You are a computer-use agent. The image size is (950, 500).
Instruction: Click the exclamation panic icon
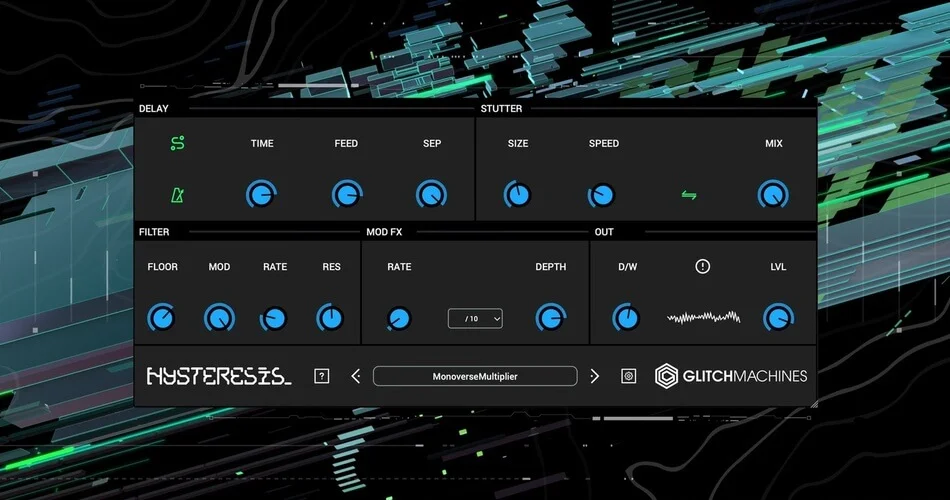click(702, 266)
